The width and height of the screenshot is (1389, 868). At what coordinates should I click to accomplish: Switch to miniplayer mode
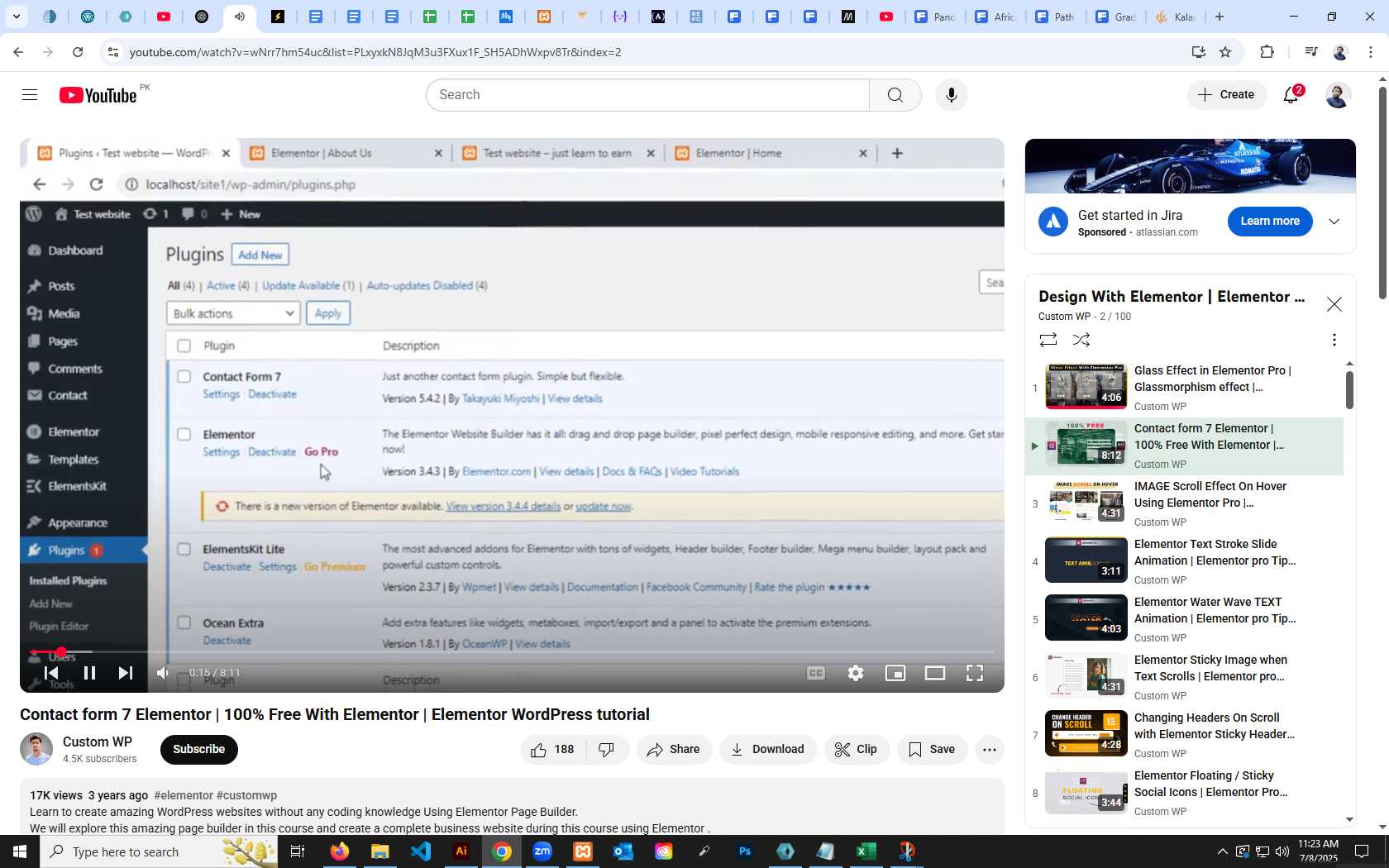895,673
